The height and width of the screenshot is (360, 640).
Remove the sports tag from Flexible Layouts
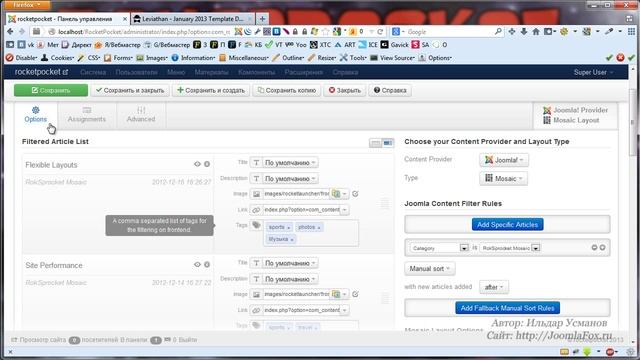289,227
